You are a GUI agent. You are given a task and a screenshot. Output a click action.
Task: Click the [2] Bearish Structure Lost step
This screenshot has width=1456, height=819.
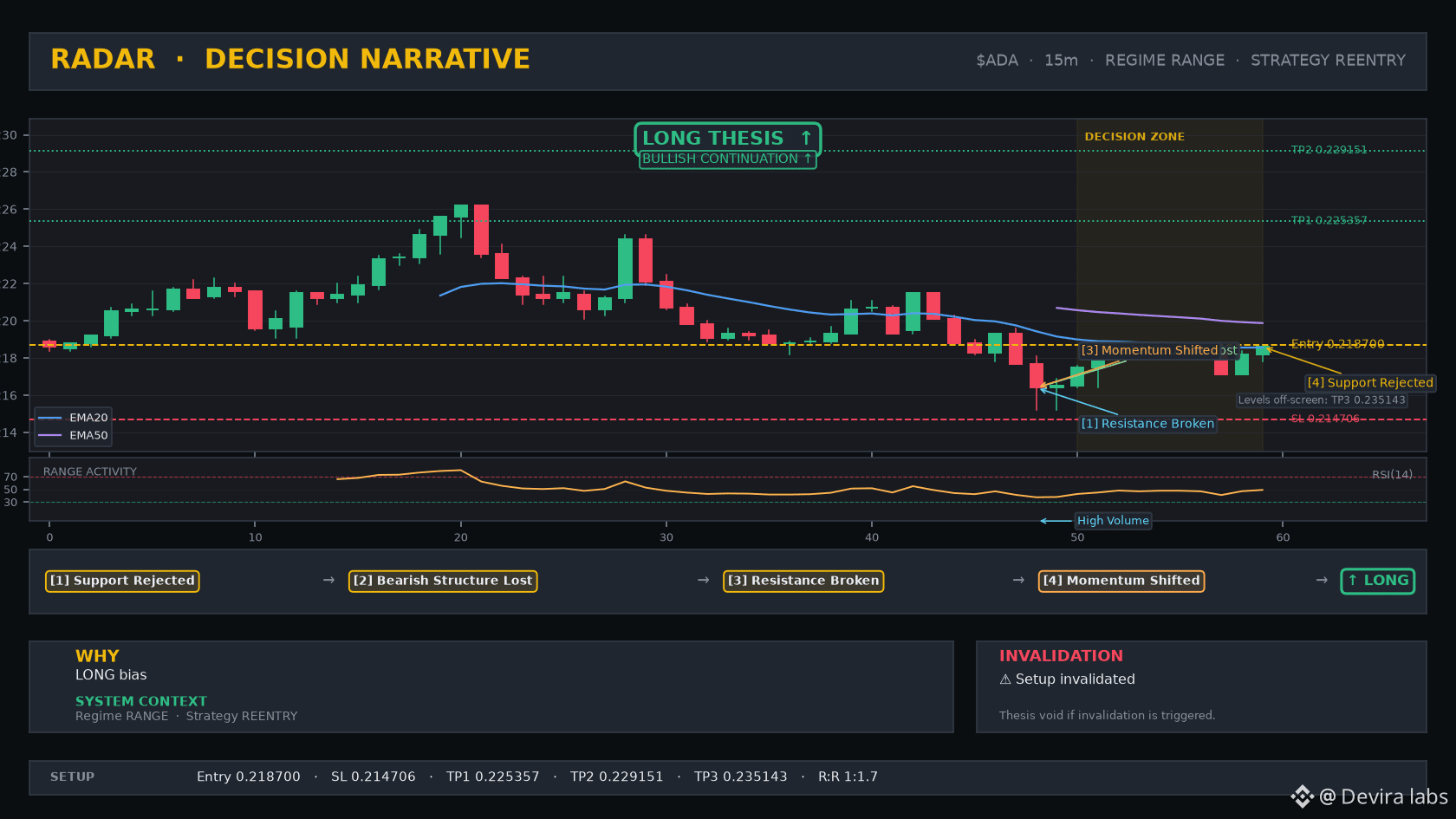(443, 581)
